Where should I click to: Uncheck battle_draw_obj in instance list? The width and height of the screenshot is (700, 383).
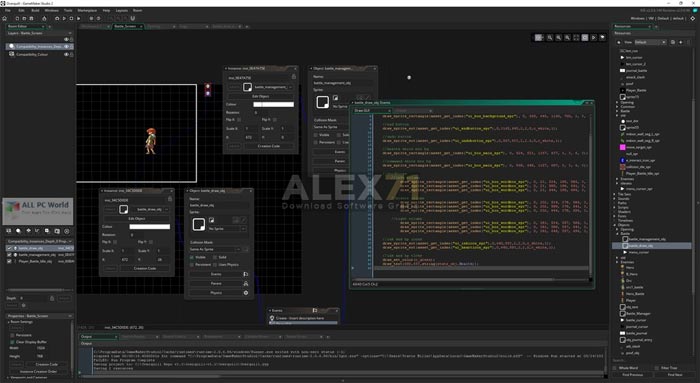[9, 248]
